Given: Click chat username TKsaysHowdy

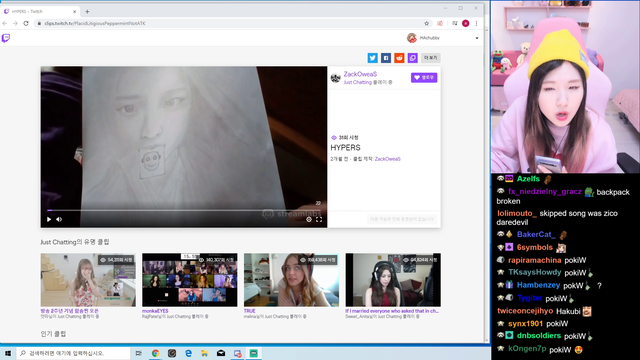Looking at the screenshot, I should click(x=535, y=272).
